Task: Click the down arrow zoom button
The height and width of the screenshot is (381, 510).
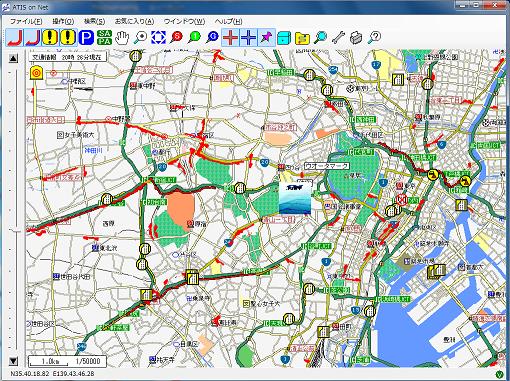Action: 13,361
